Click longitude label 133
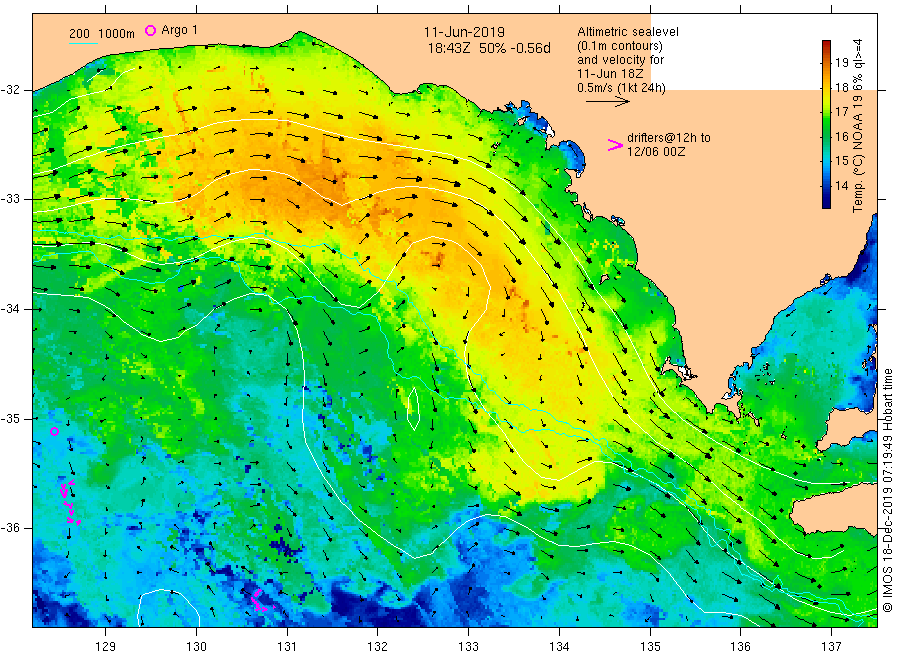The width and height of the screenshot is (900, 660). pyautogui.click(x=468, y=647)
